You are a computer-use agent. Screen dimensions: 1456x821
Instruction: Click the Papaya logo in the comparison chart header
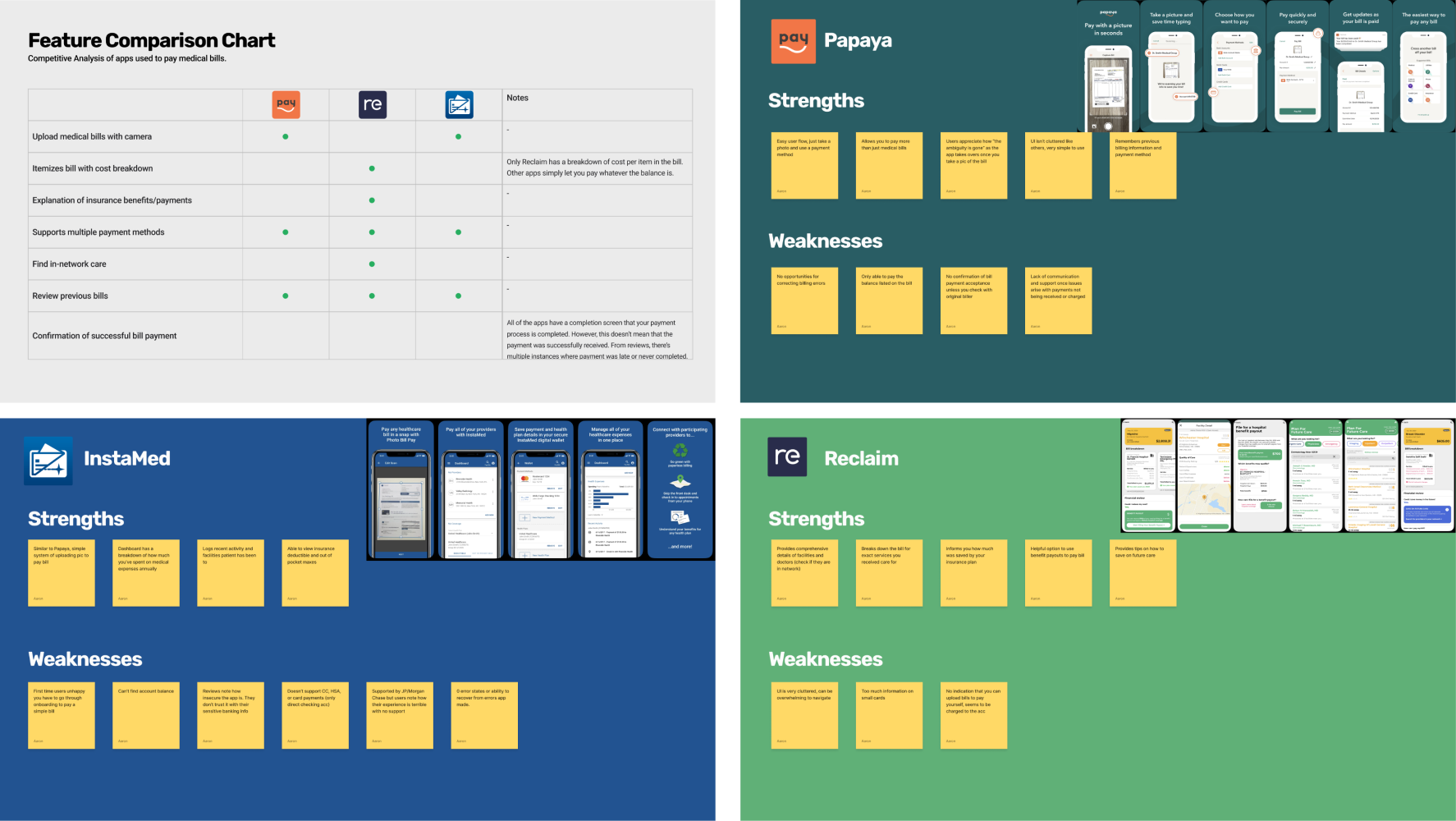tap(286, 104)
